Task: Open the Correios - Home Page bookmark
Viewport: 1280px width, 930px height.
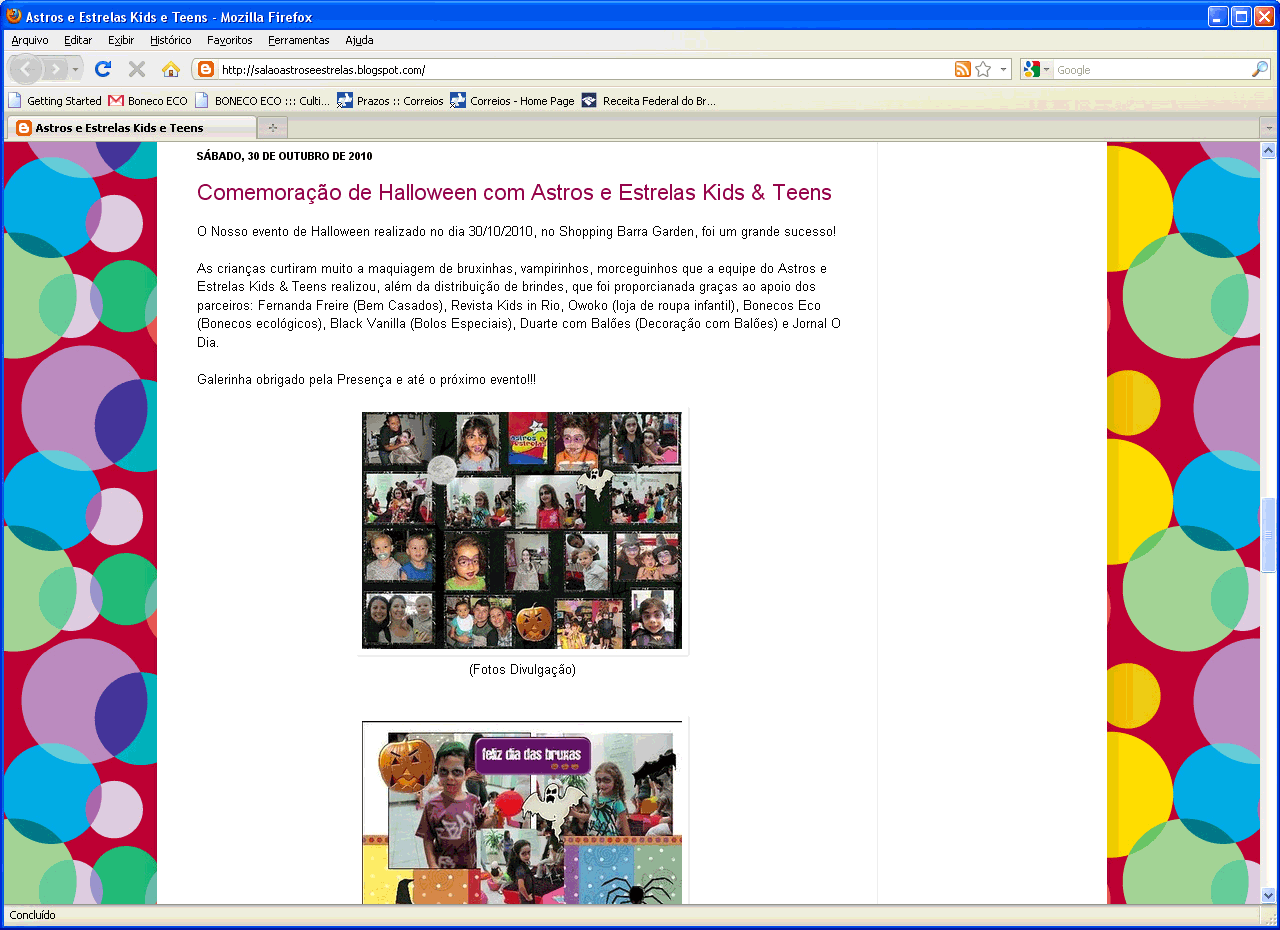Action: click(512, 100)
